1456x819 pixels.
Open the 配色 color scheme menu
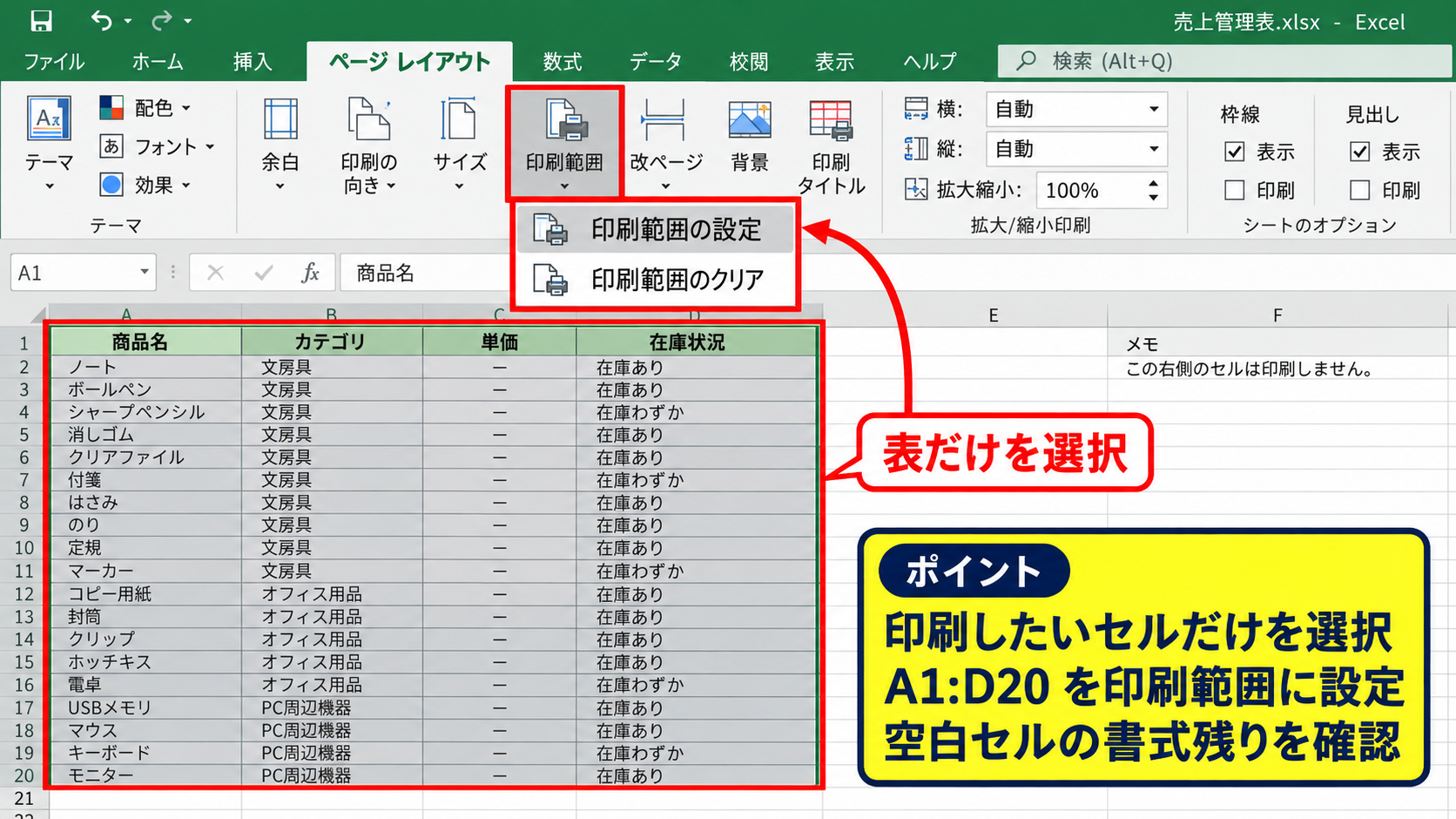coord(145,108)
